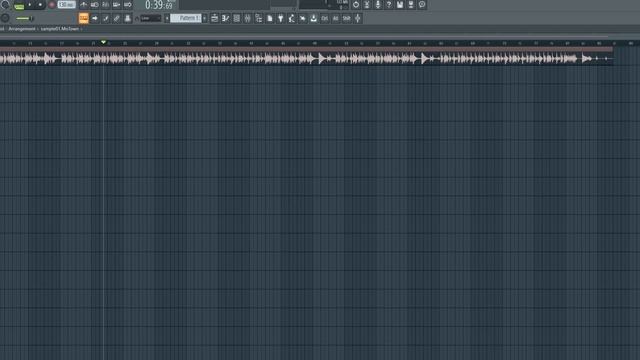Click the green horizontal slider

click(x=24, y=18)
